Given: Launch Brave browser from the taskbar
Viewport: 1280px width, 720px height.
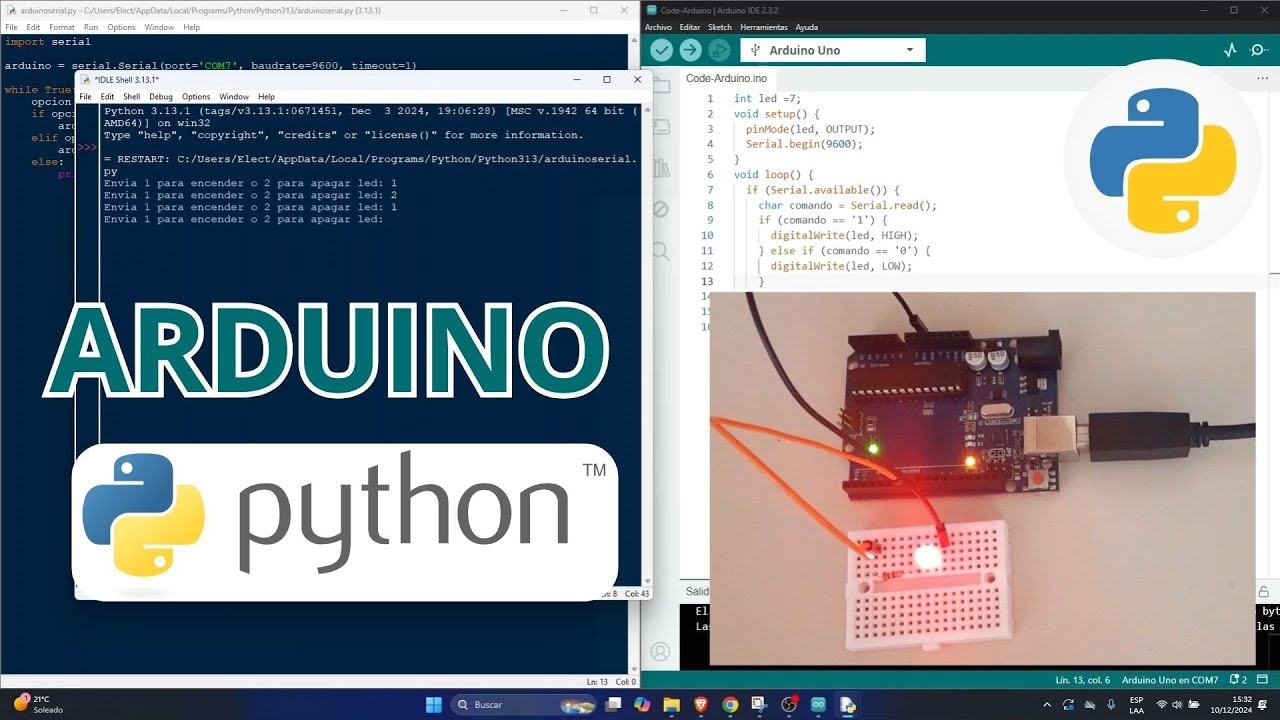Looking at the screenshot, I should click(701, 705).
